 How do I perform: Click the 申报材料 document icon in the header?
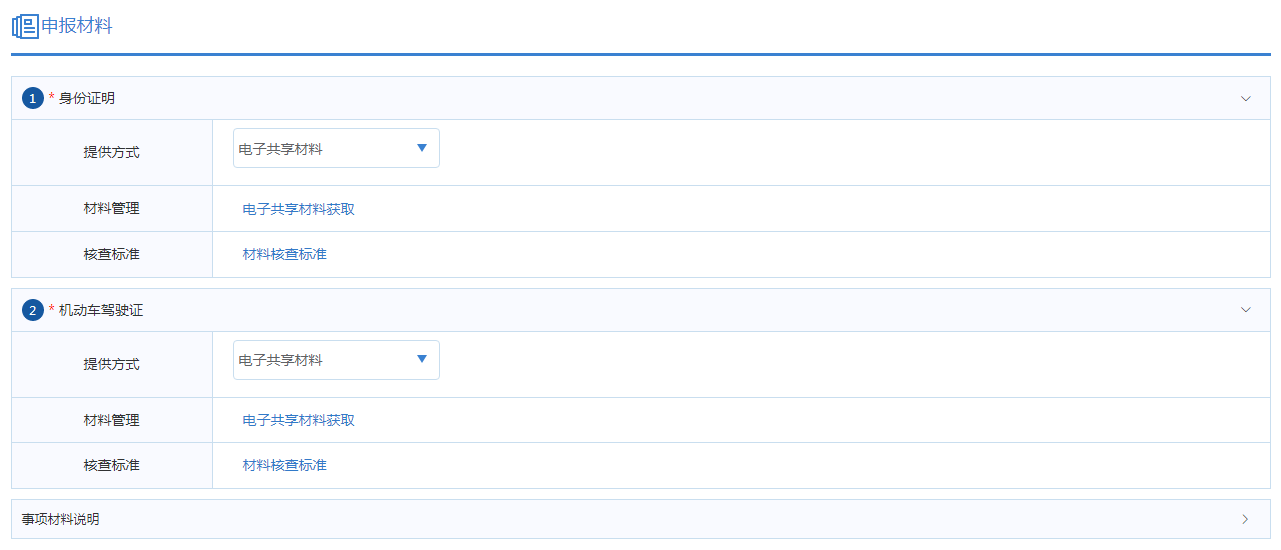point(25,27)
